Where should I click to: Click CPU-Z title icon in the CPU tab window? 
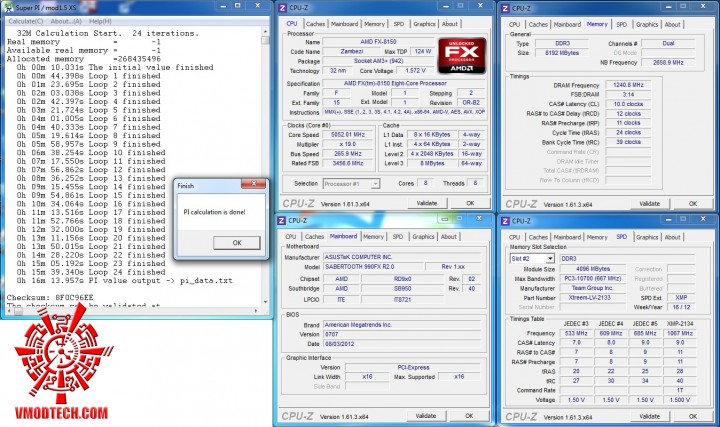[x=283, y=8]
